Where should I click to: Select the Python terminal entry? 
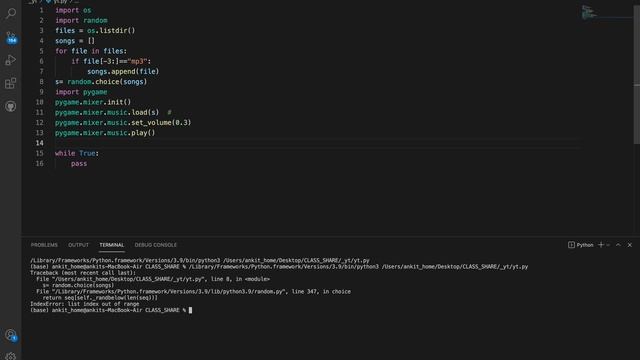point(580,245)
